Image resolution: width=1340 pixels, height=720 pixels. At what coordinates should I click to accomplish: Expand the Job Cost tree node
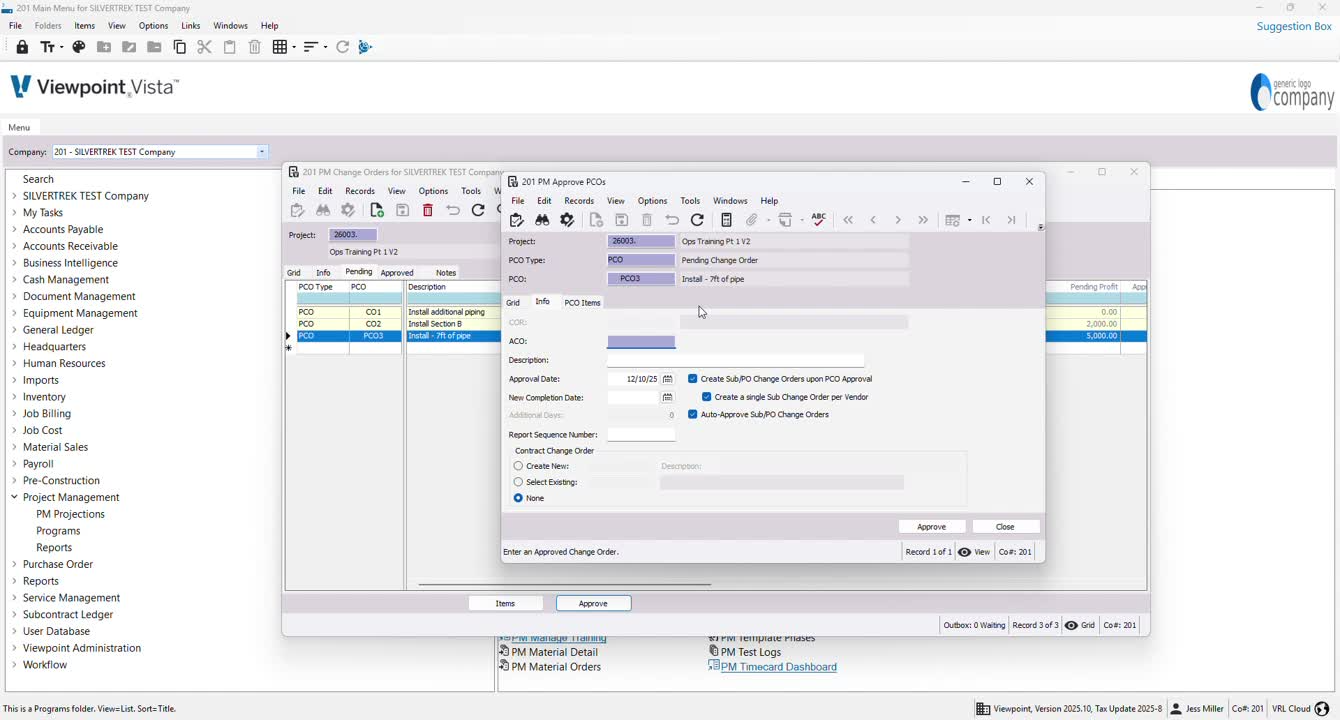tap(14, 430)
